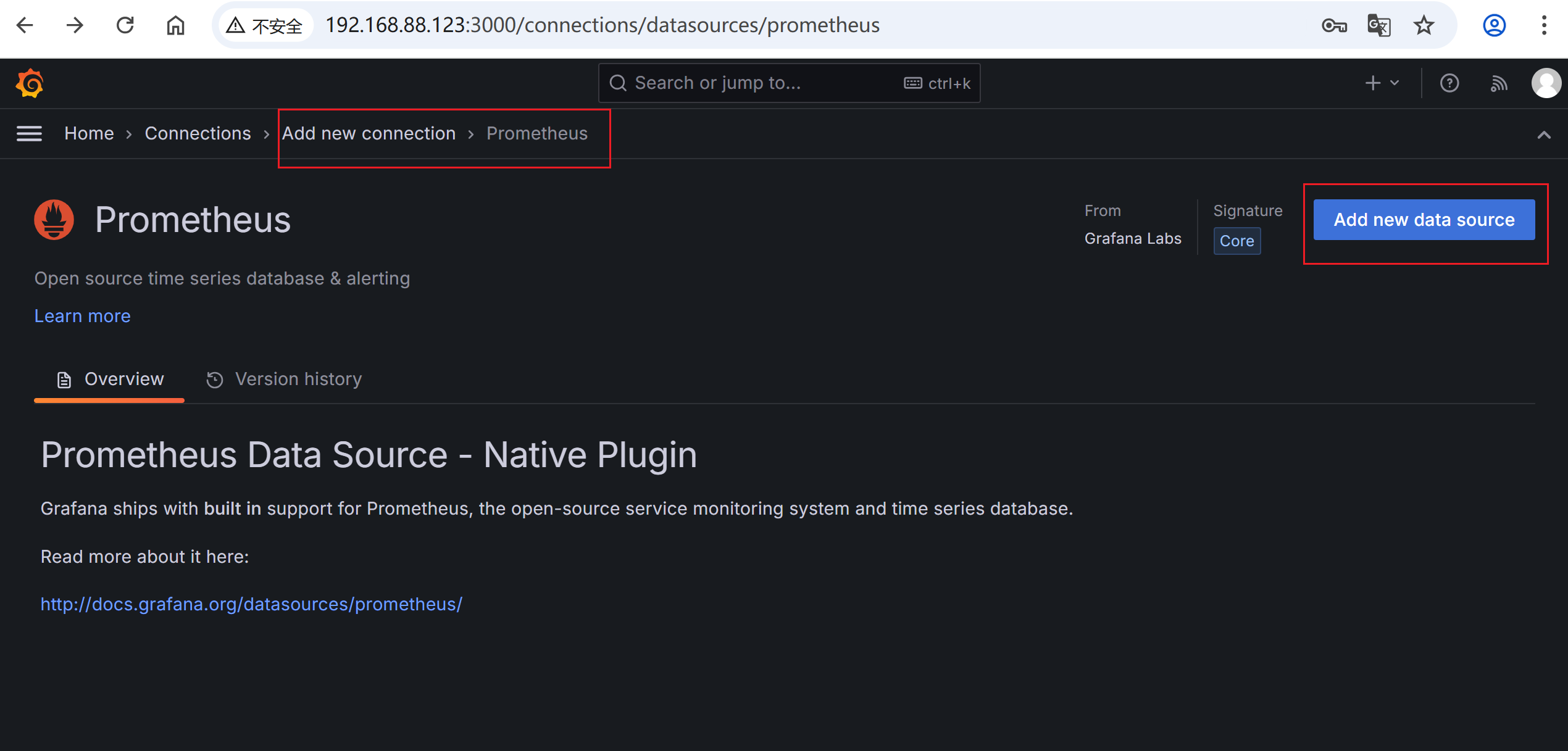The height and width of the screenshot is (751, 1568).
Task: Expand the plus New dropdown
Action: 1382,83
